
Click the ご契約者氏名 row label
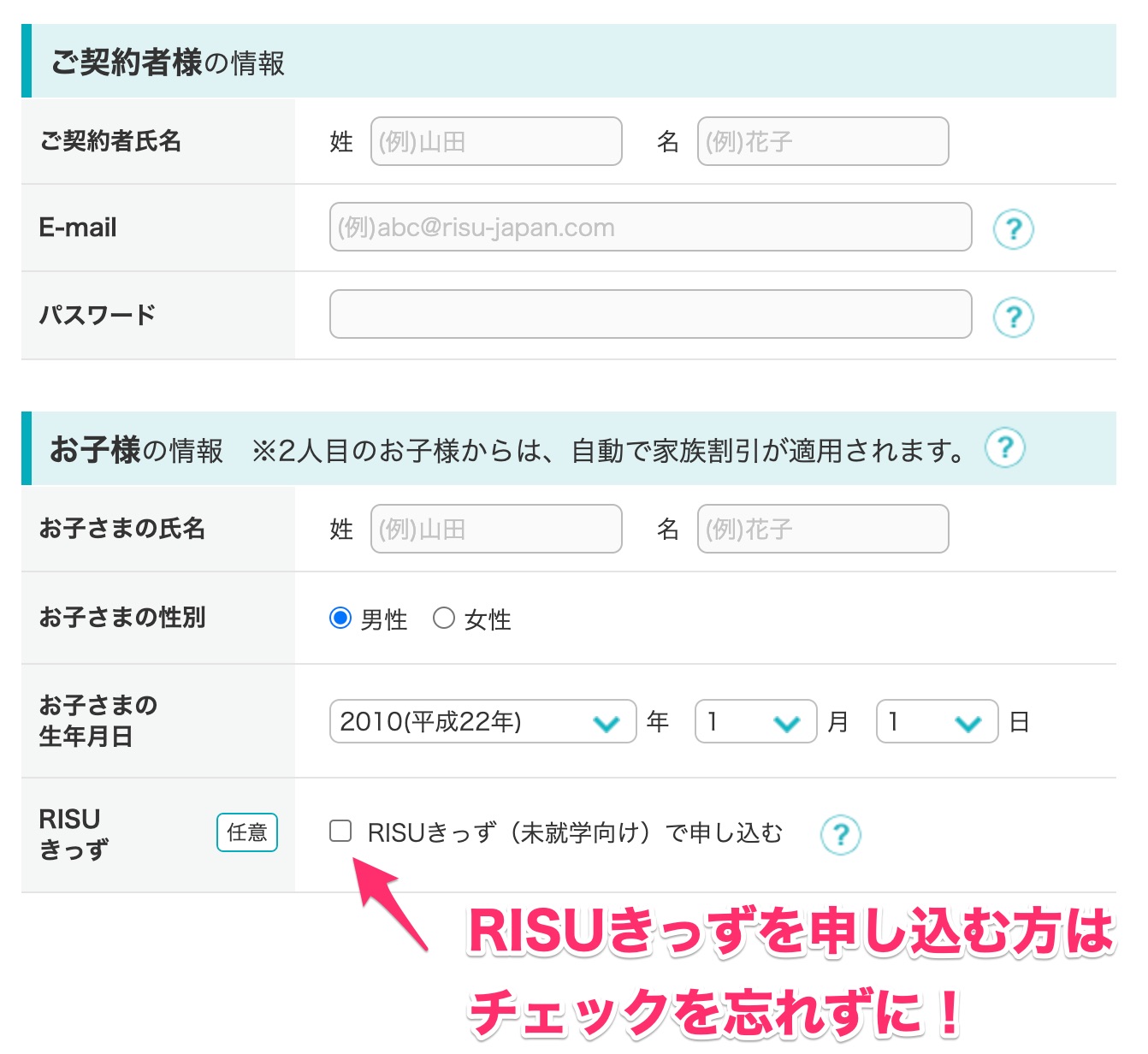[x=109, y=142]
